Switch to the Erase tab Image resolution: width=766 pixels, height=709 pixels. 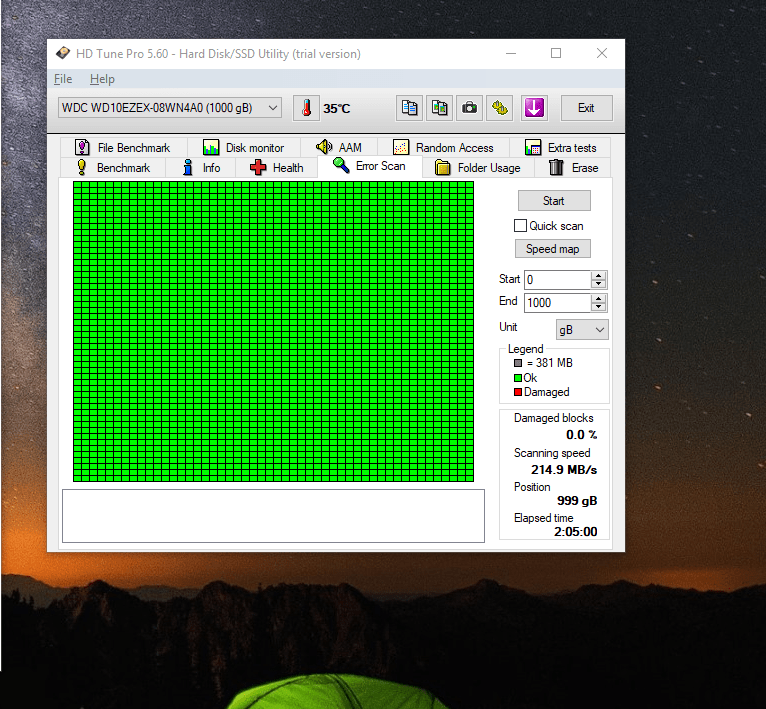pos(574,168)
